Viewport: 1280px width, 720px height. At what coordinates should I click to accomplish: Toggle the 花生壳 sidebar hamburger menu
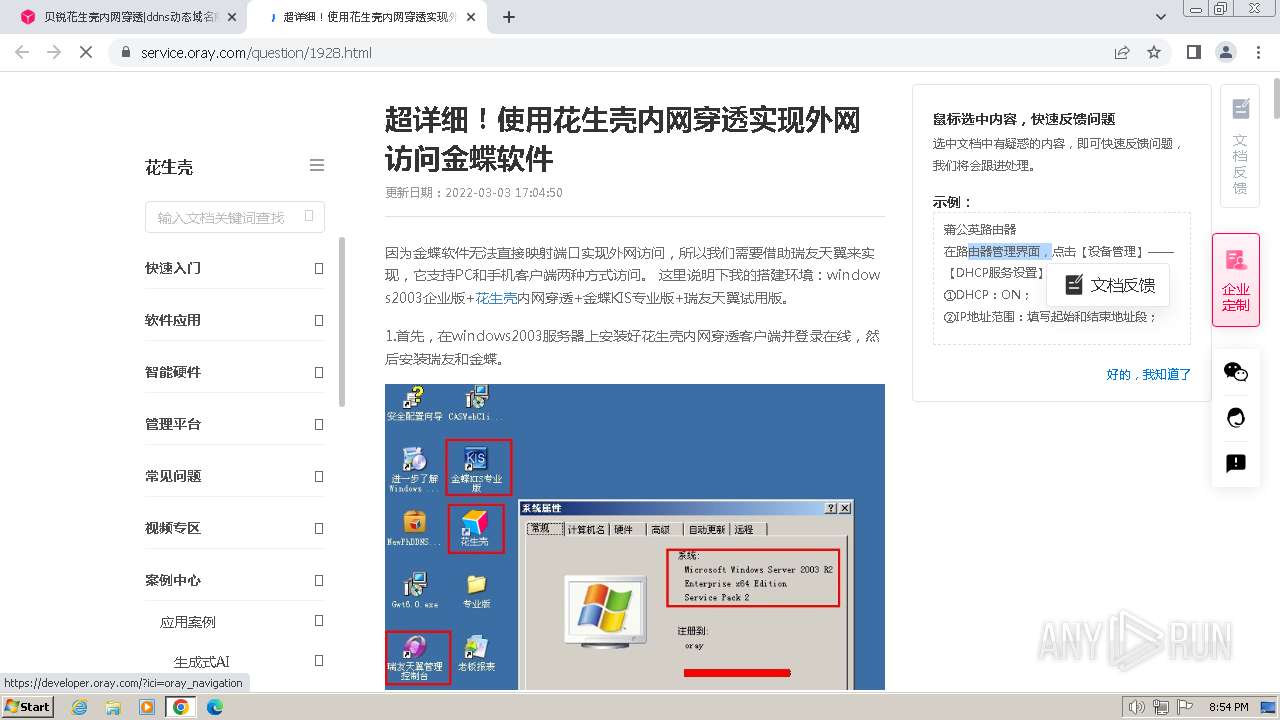tap(317, 165)
